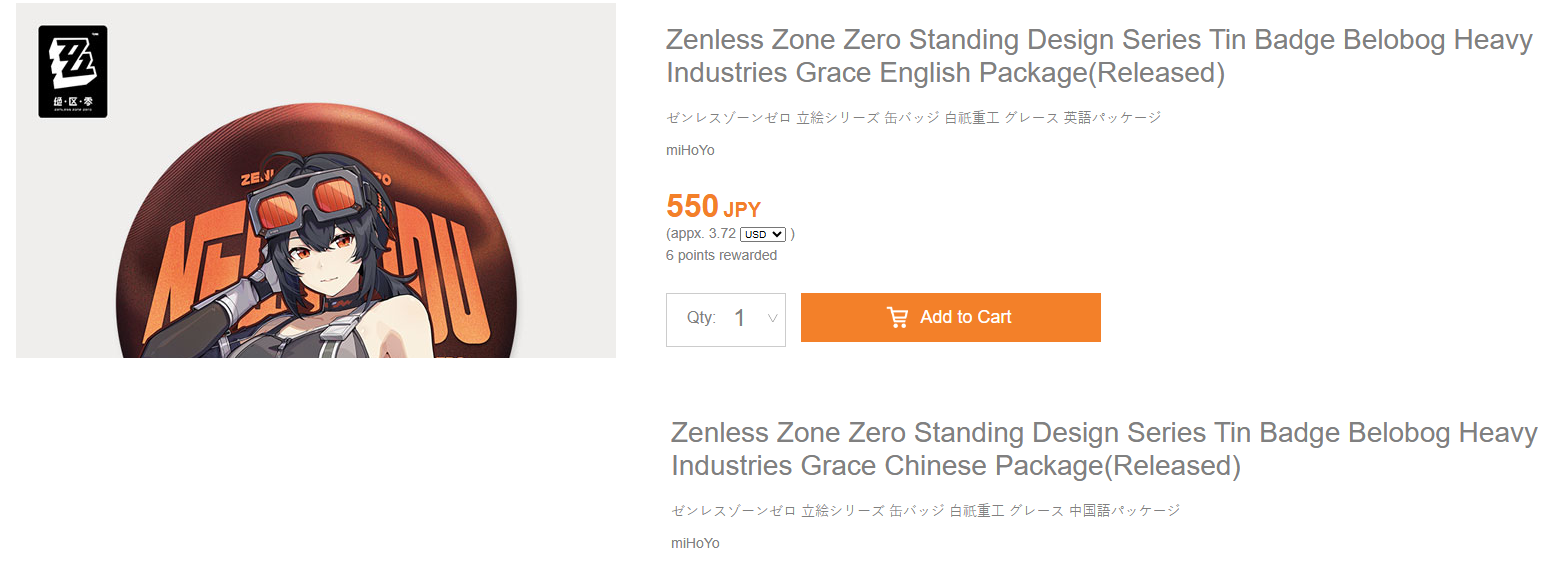
Task: Visit miHoYo brand link under English Package
Action: (690, 151)
